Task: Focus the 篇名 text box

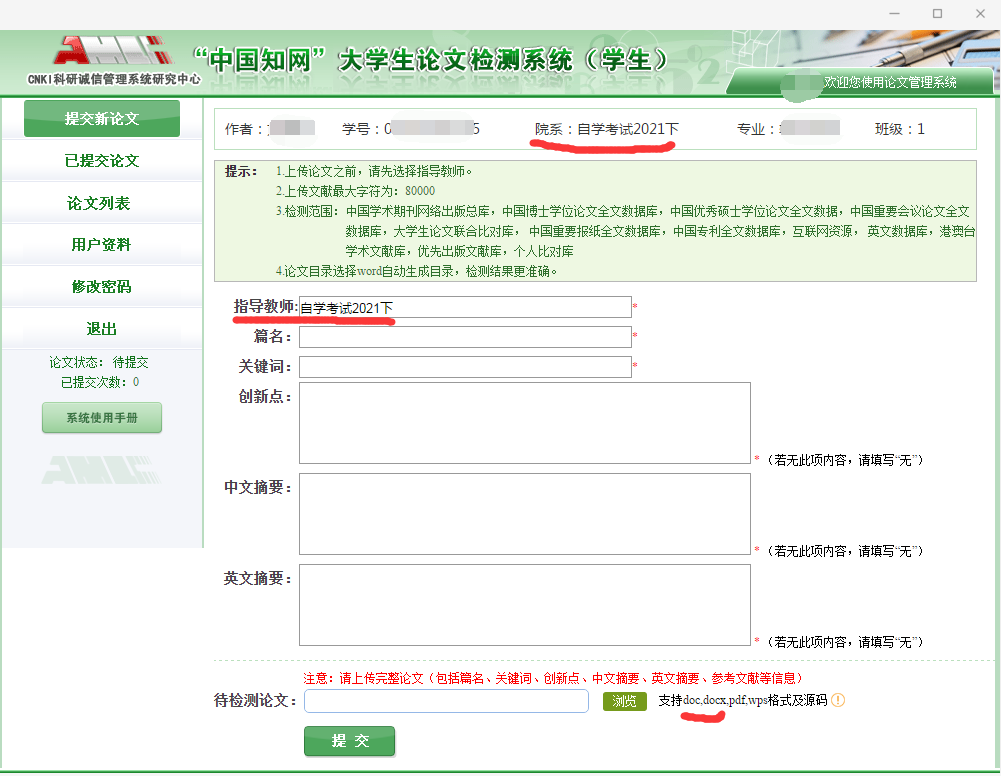Action: [x=465, y=337]
